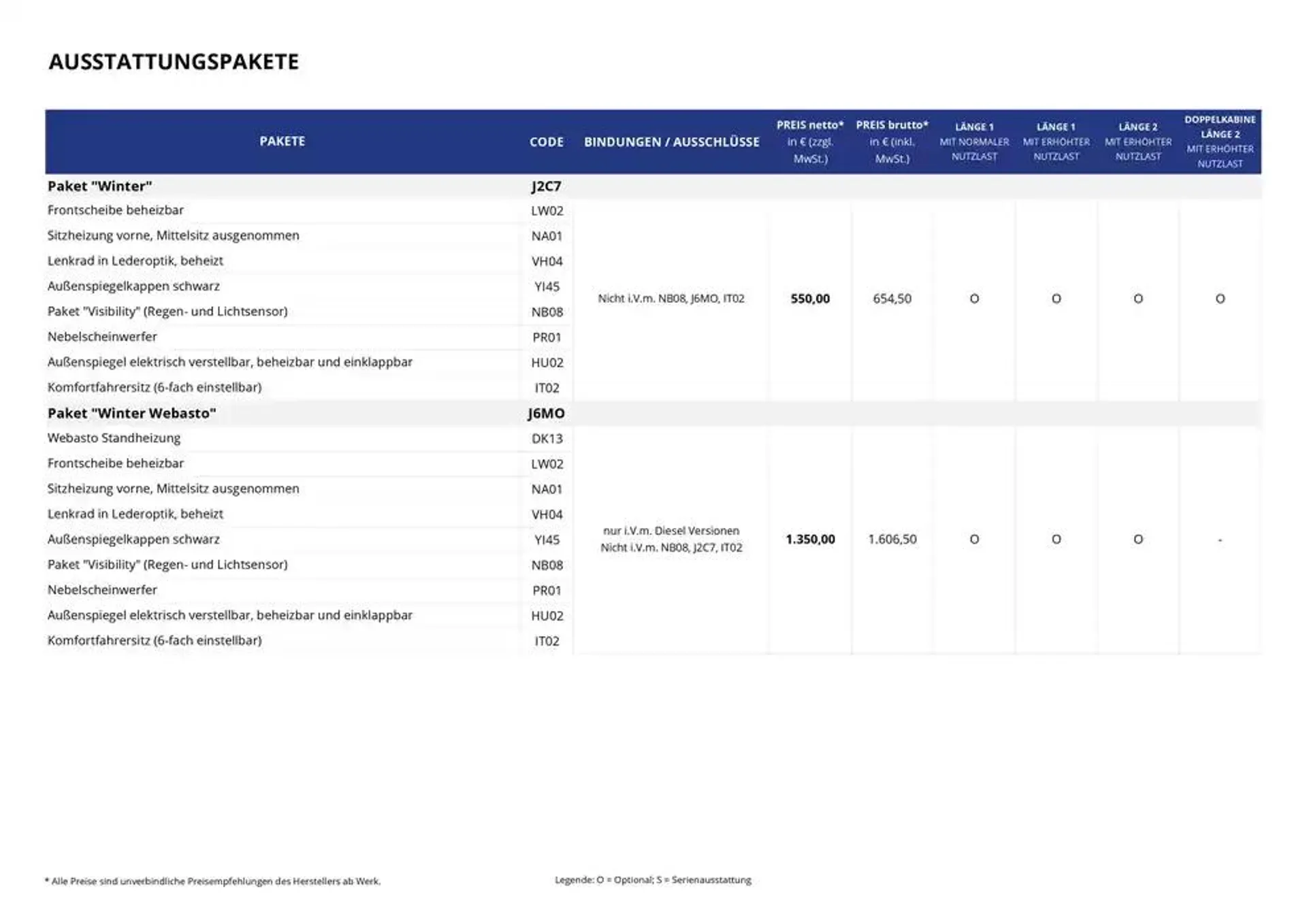Select the Legende: O = Optional text

point(653,880)
